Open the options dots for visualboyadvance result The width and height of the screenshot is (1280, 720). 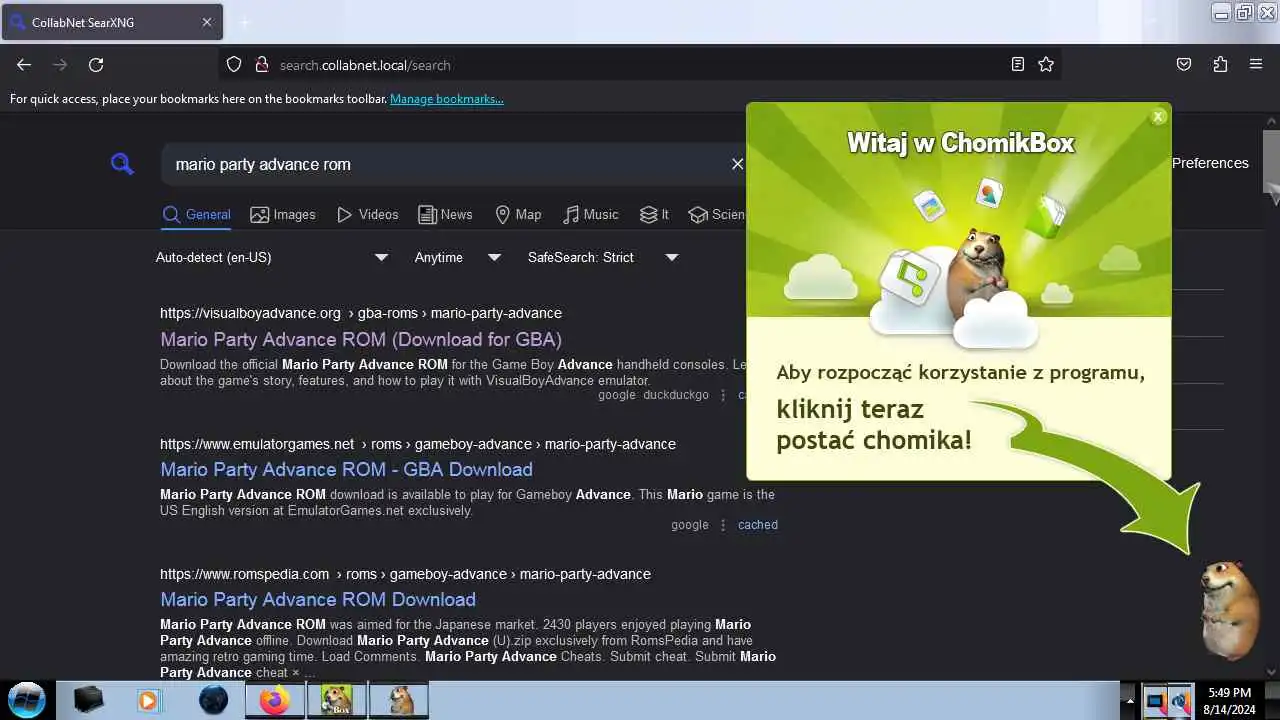tap(723, 395)
